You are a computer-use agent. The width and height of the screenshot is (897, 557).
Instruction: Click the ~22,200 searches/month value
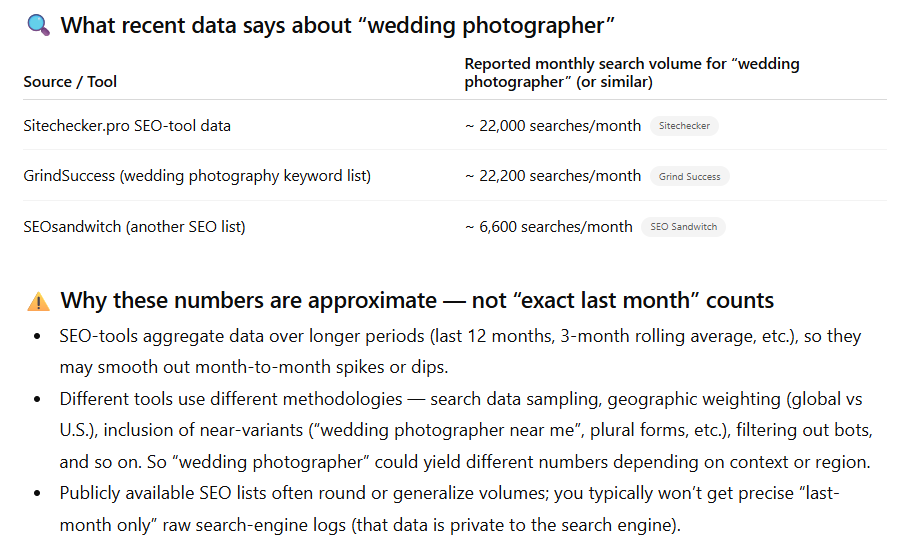coord(553,176)
